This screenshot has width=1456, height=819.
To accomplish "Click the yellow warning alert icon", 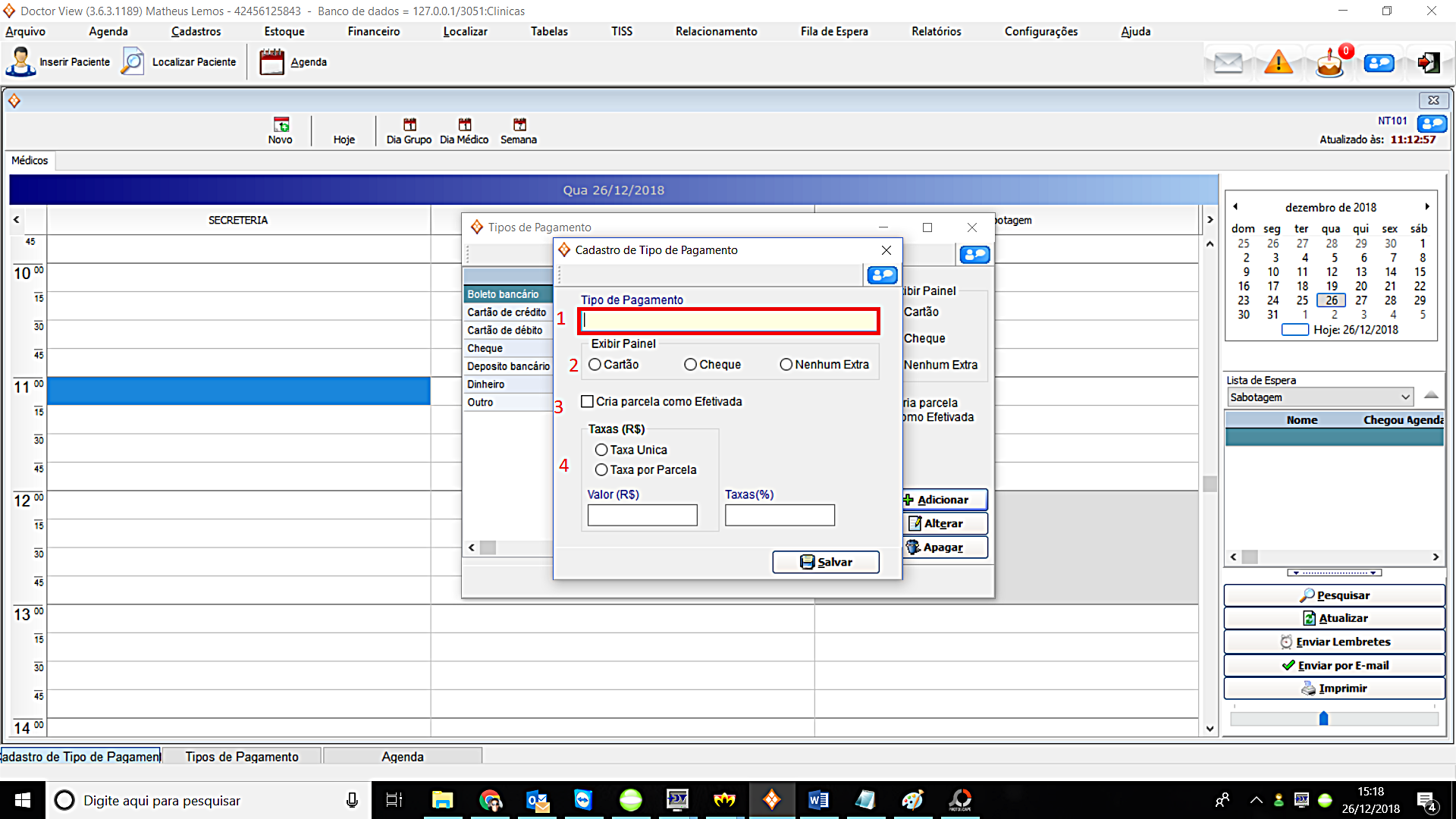I will 1279,62.
